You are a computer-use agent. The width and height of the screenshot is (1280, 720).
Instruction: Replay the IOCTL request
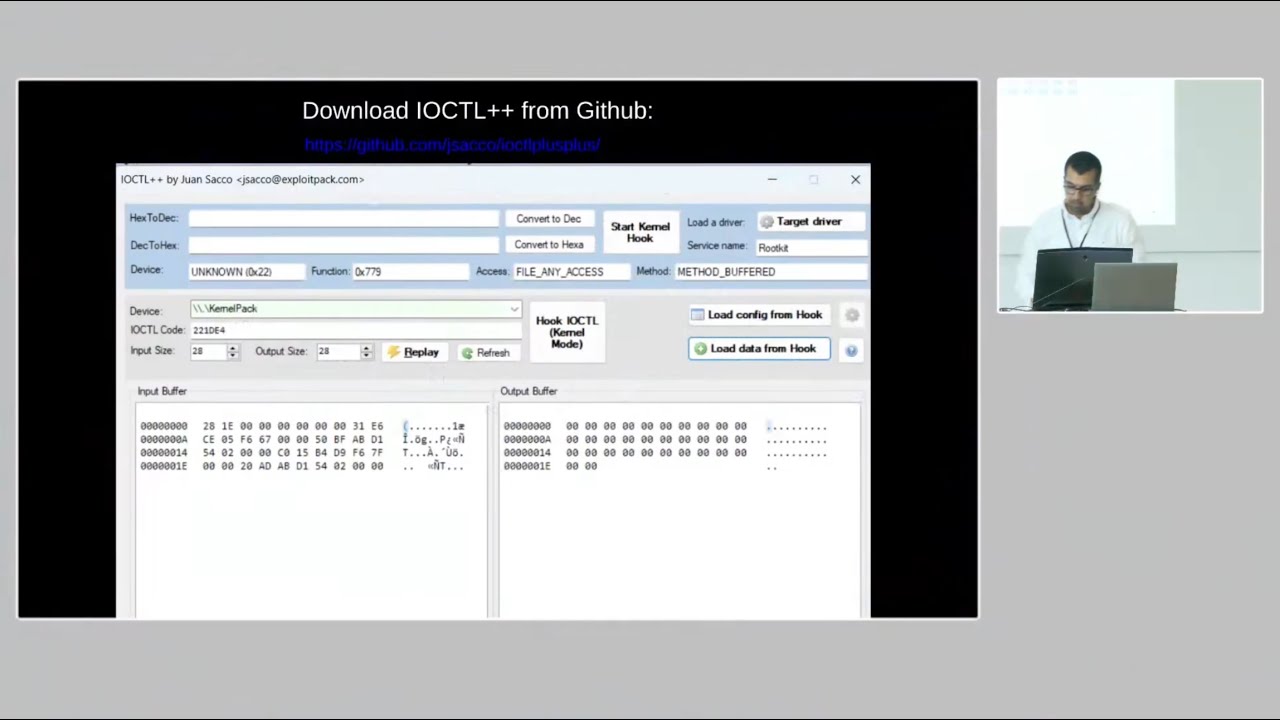(x=413, y=352)
